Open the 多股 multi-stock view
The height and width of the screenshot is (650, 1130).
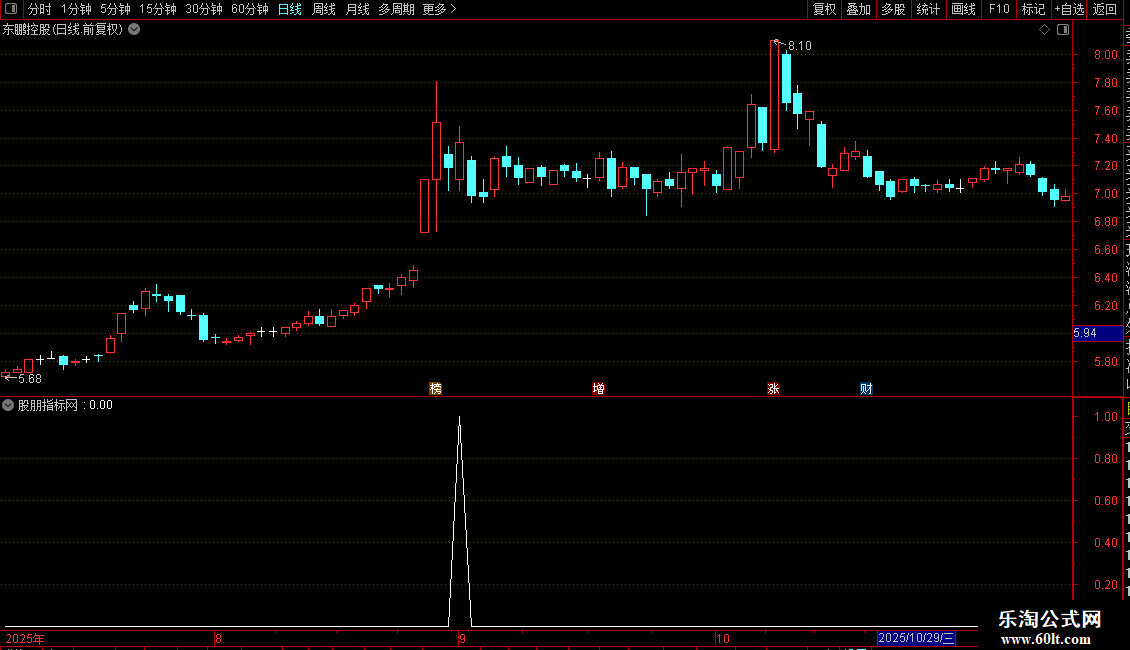coord(893,9)
